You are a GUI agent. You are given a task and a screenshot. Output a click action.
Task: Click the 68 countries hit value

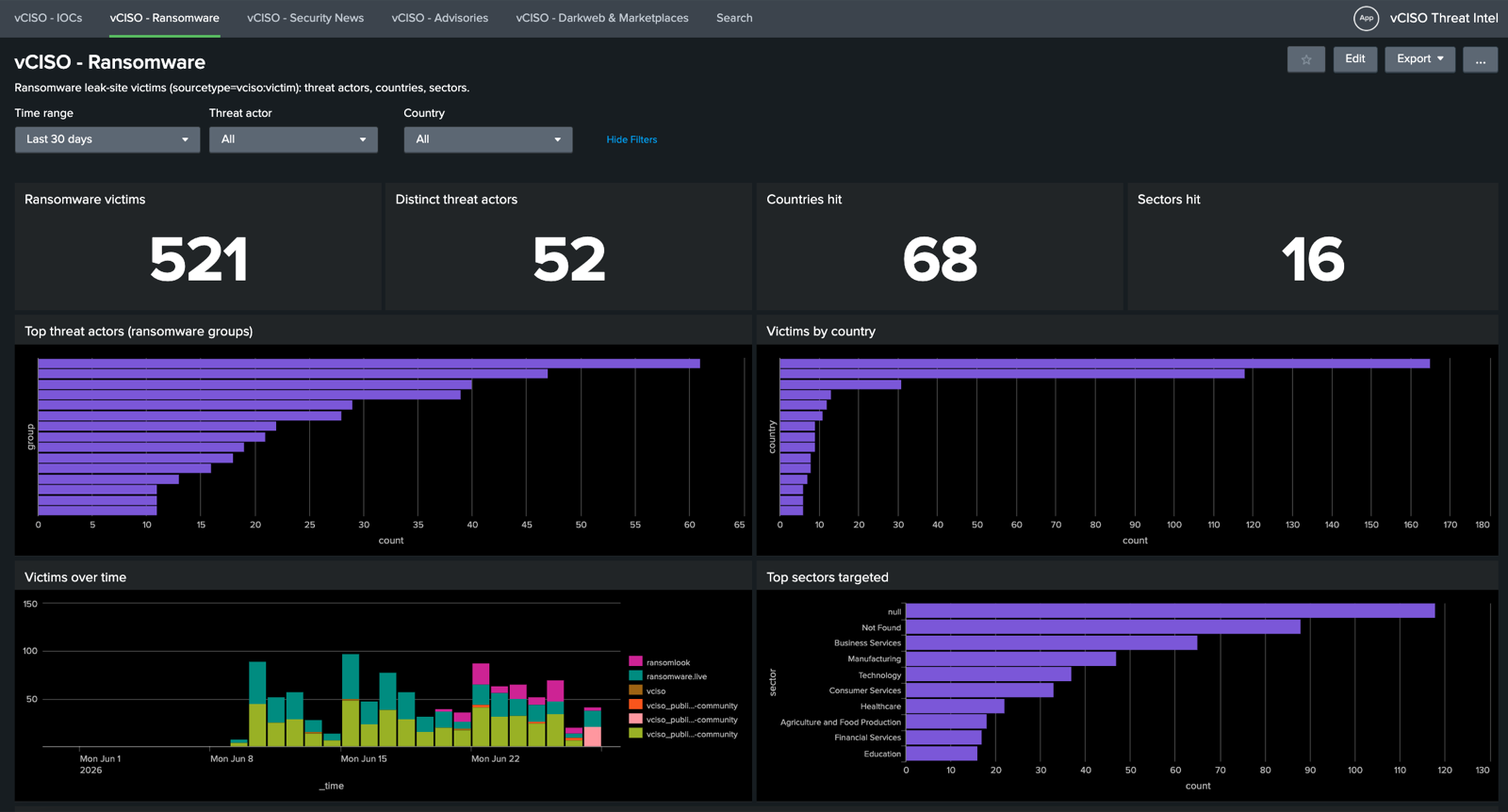point(940,259)
